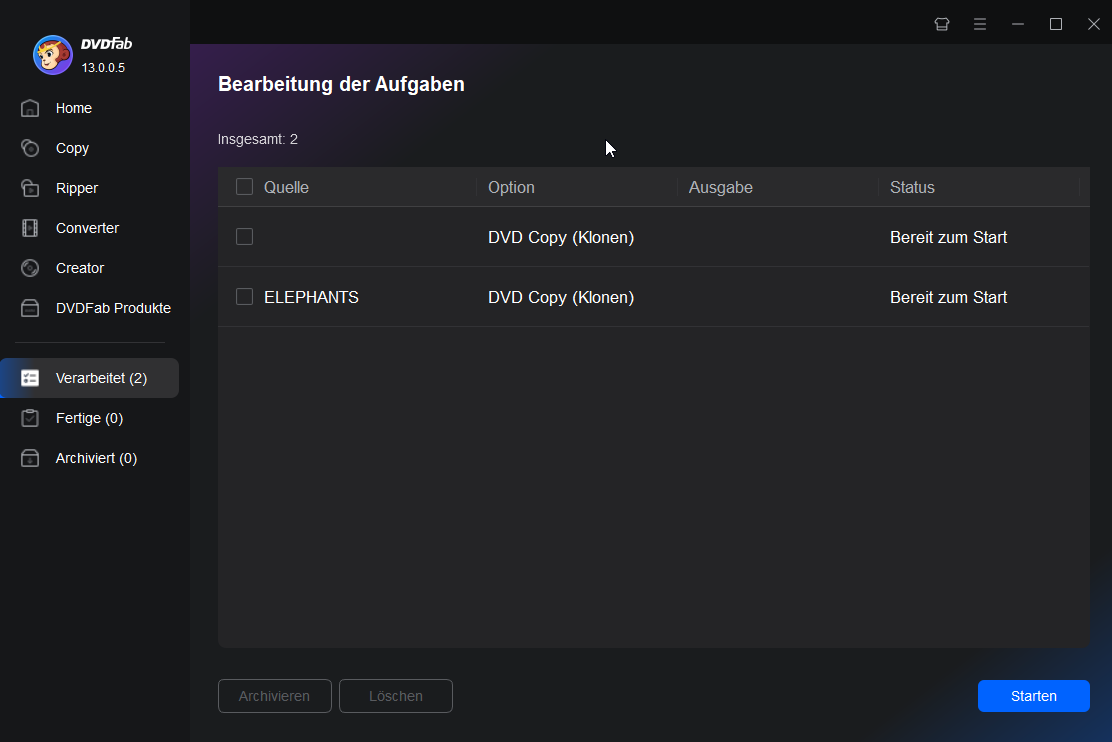Open the hamburger main menu
The width and height of the screenshot is (1112, 742).
980,24
